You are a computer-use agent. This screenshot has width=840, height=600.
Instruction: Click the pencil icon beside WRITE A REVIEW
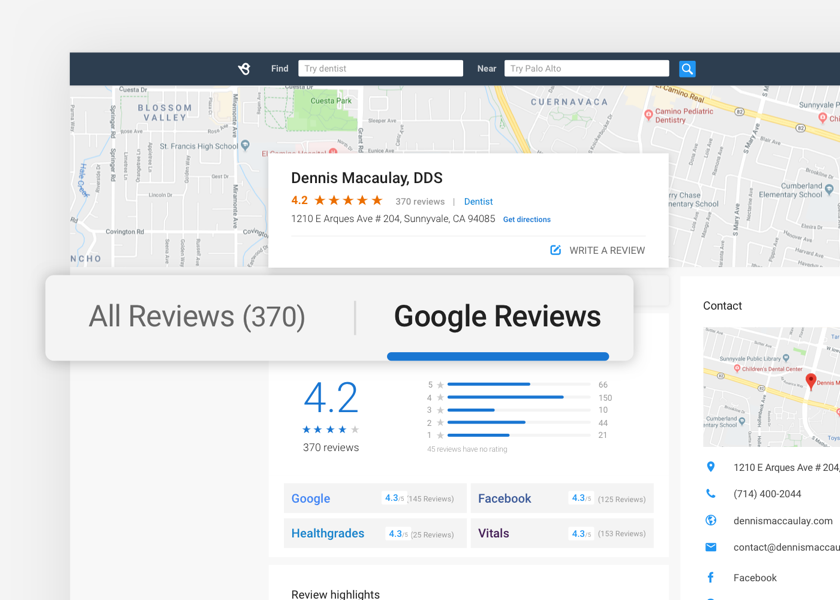(556, 251)
